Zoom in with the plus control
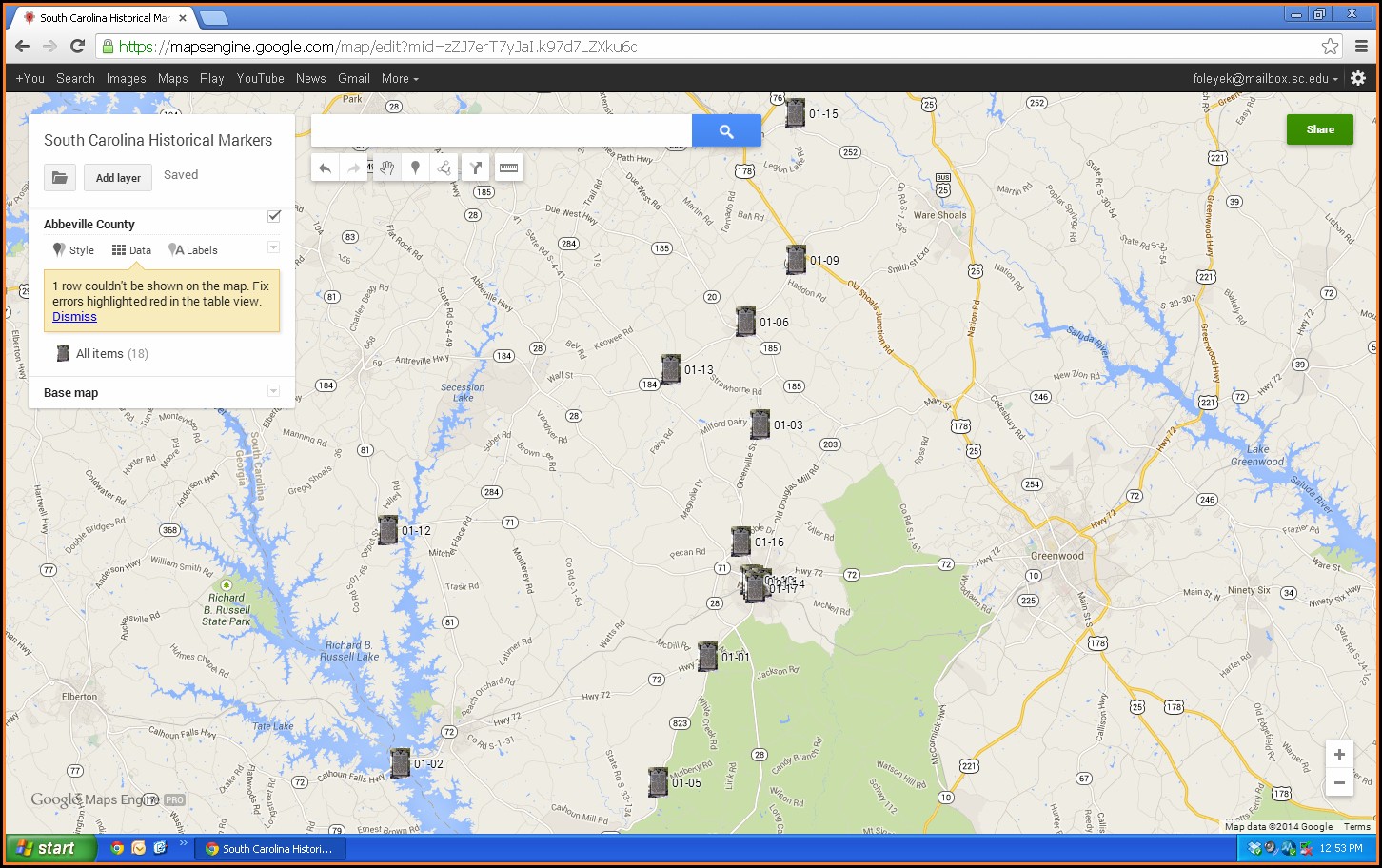 tap(1338, 754)
